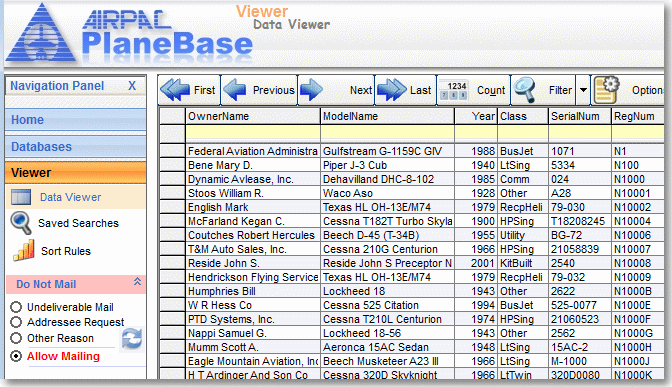The image size is (672, 387).
Task: Select Addressee Request radio button
Action: coord(16,322)
